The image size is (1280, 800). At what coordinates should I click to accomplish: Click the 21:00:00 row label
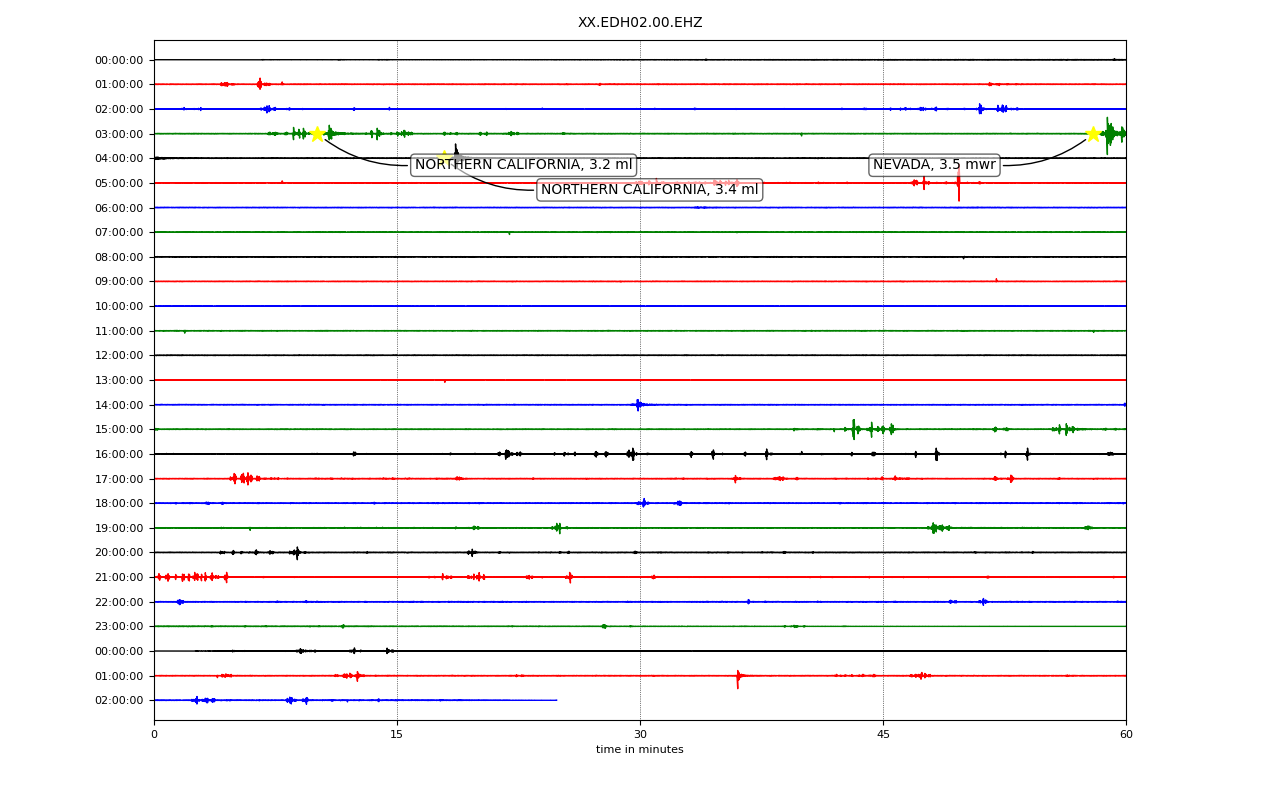[119, 577]
